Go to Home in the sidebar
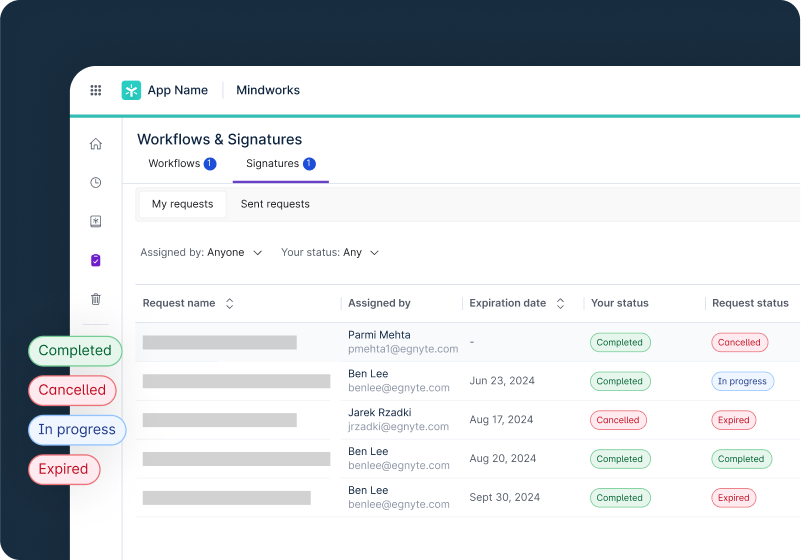Screen dimensions: 801x560 96,144
